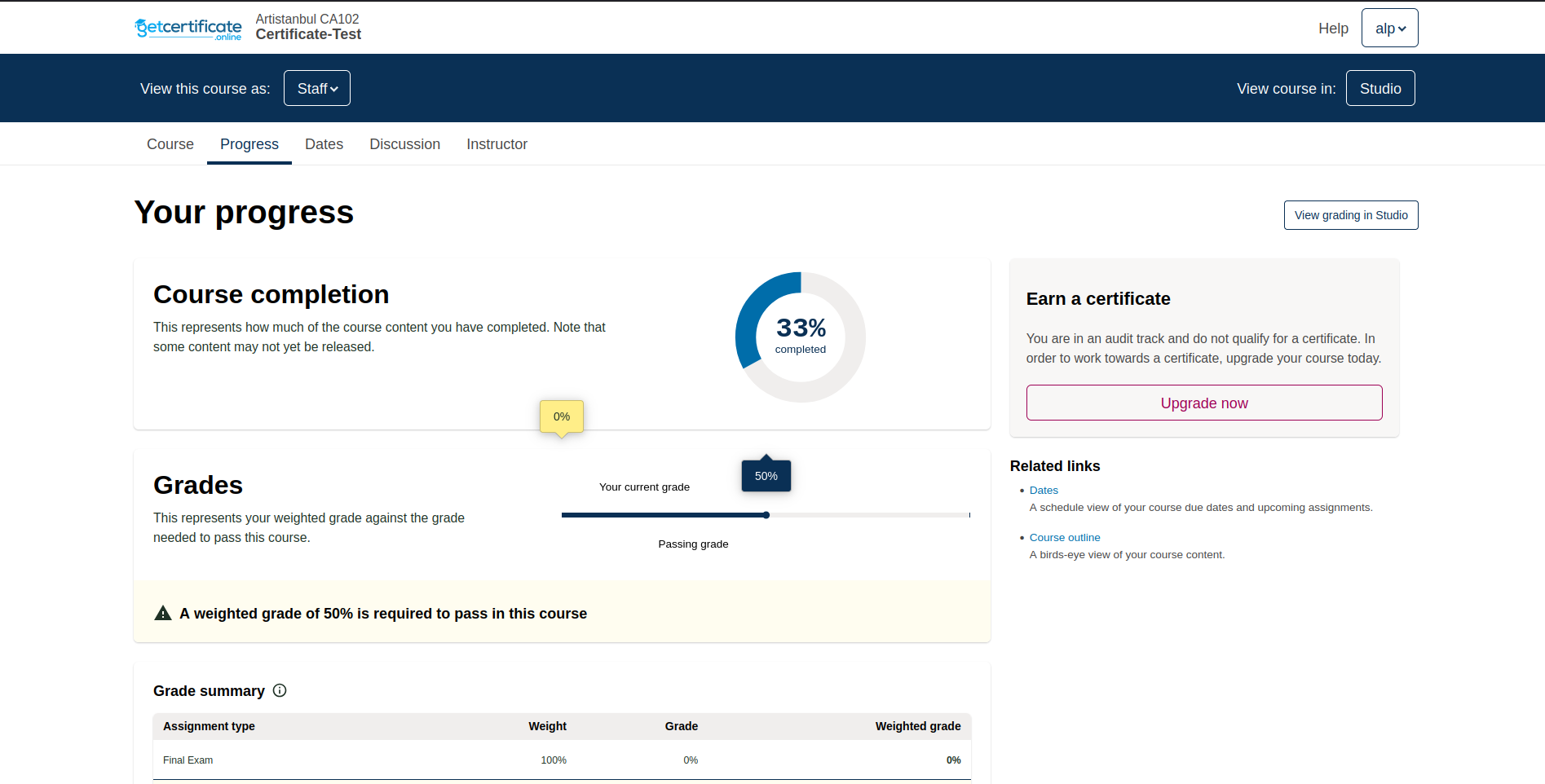Click the course completion donut chart
1545x784 pixels.
(x=800, y=337)
